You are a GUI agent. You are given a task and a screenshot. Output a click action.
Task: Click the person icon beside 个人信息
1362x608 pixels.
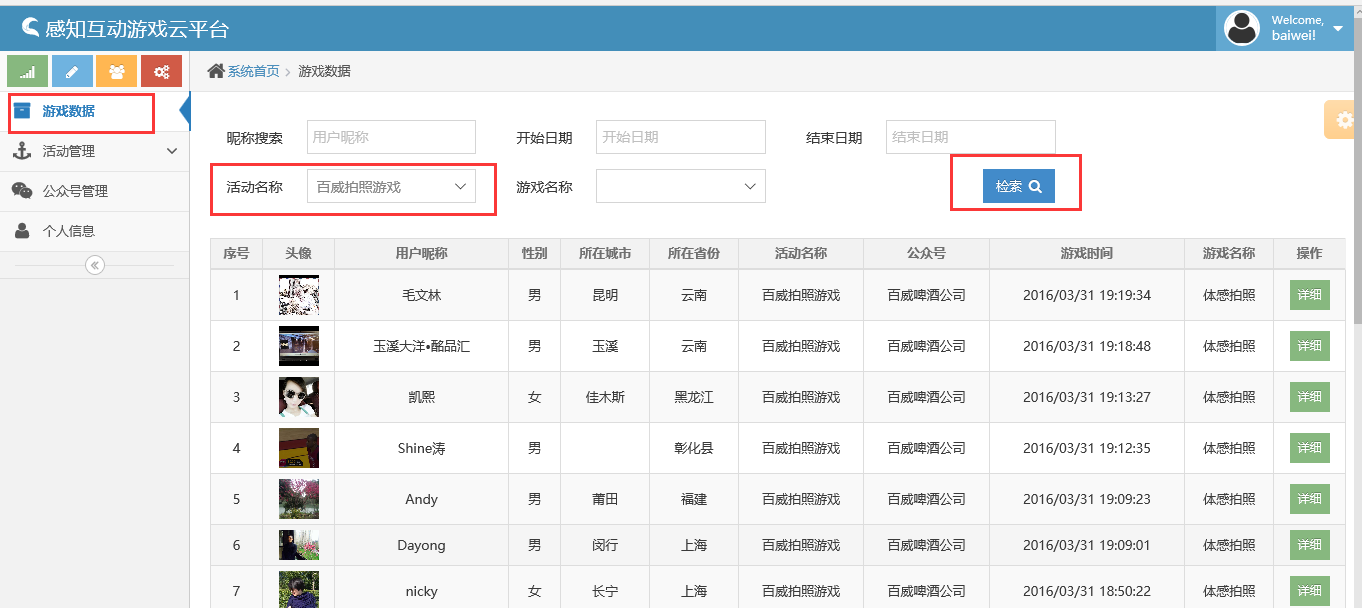coord(22,231)
